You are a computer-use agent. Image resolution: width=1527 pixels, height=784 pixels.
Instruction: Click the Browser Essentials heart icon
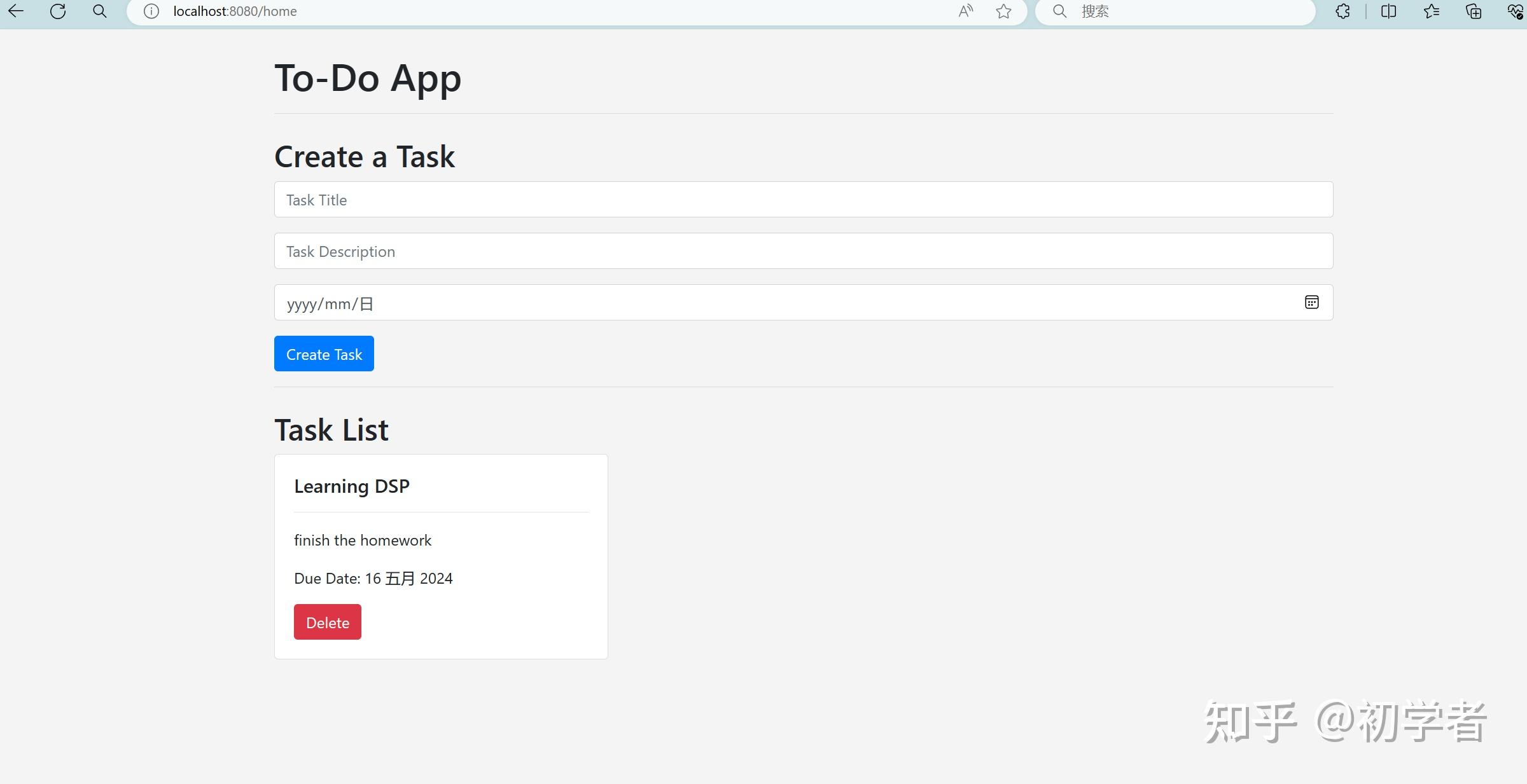1515,11
